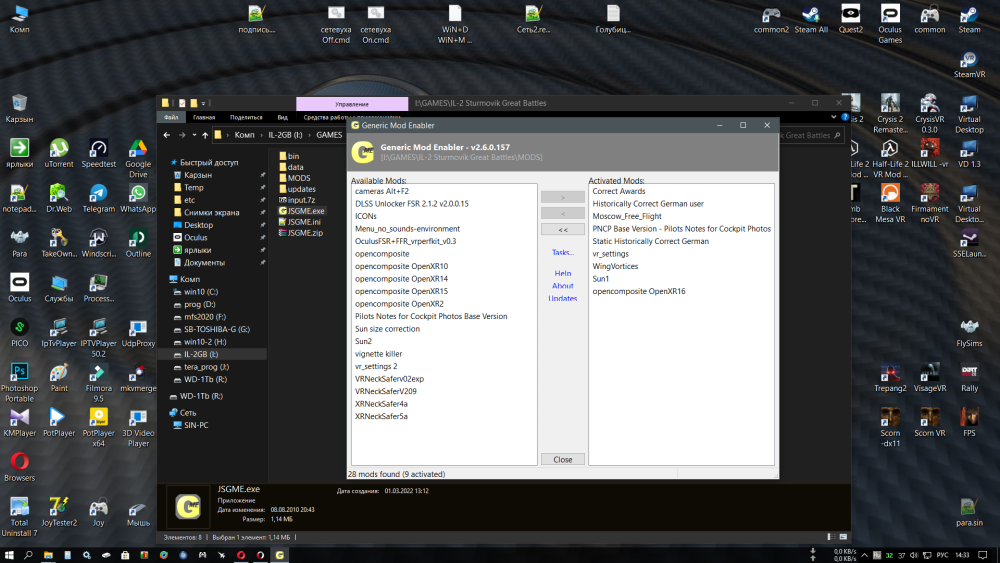Go up one folder level in Explorer
The height and width of the screenshot is (563, 1000).
pos(204,134)
